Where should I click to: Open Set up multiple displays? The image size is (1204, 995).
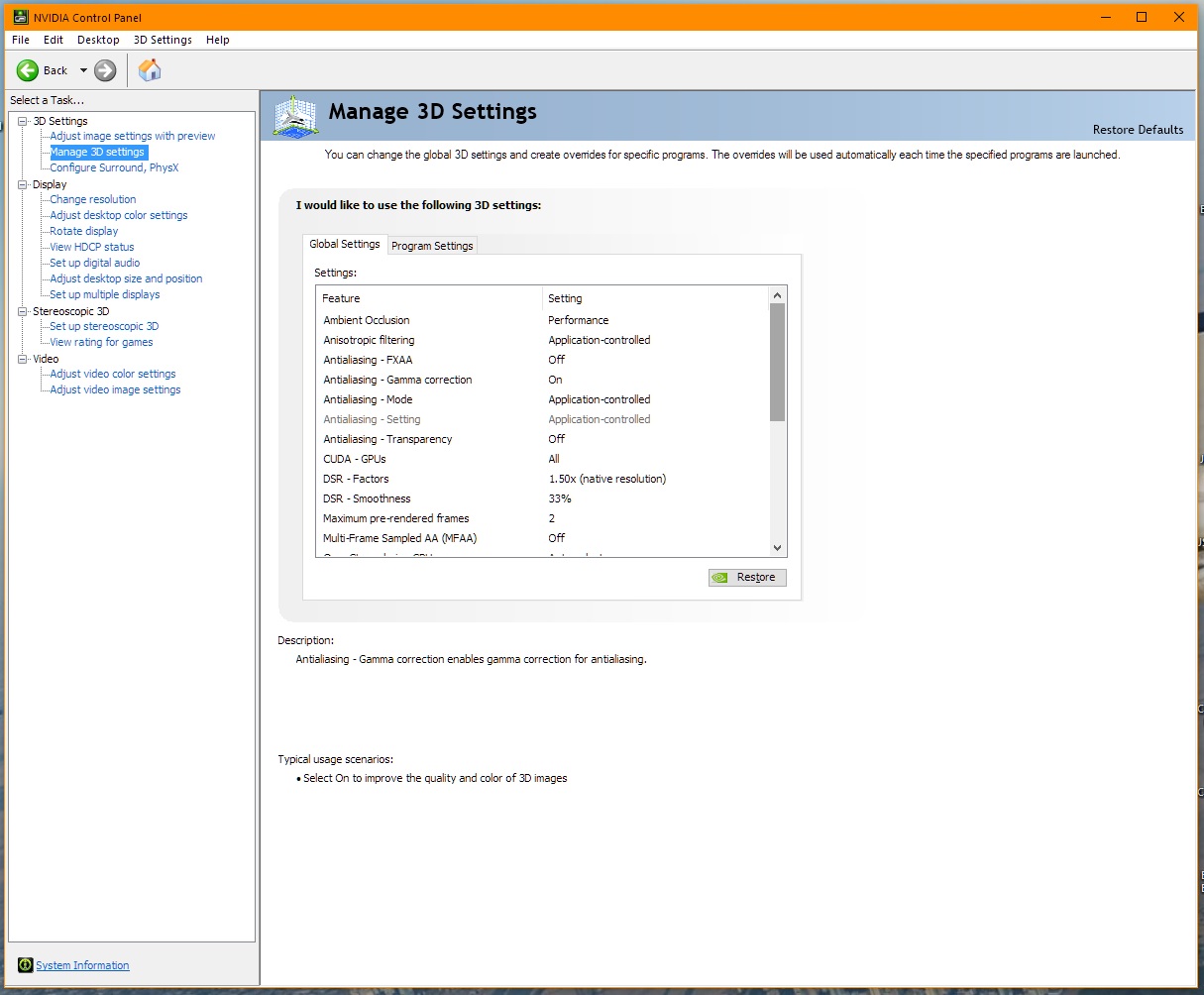(x=105, y=294)
